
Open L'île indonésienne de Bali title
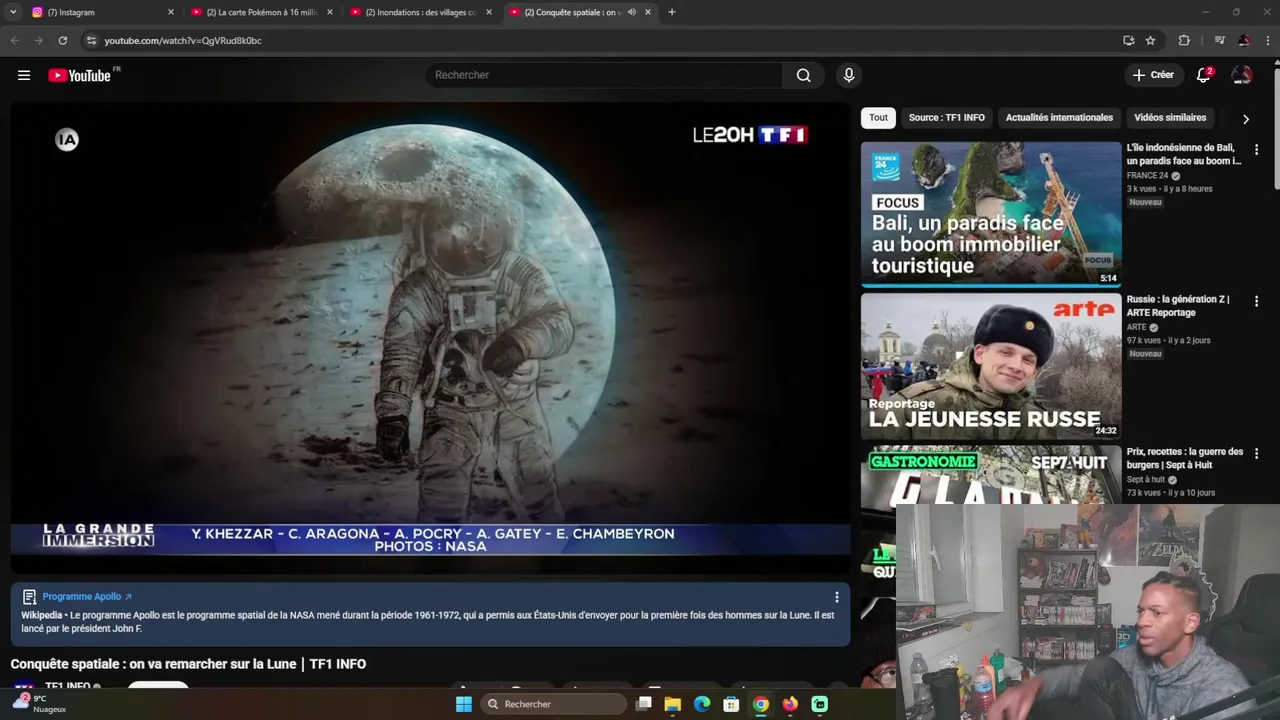1184,154
